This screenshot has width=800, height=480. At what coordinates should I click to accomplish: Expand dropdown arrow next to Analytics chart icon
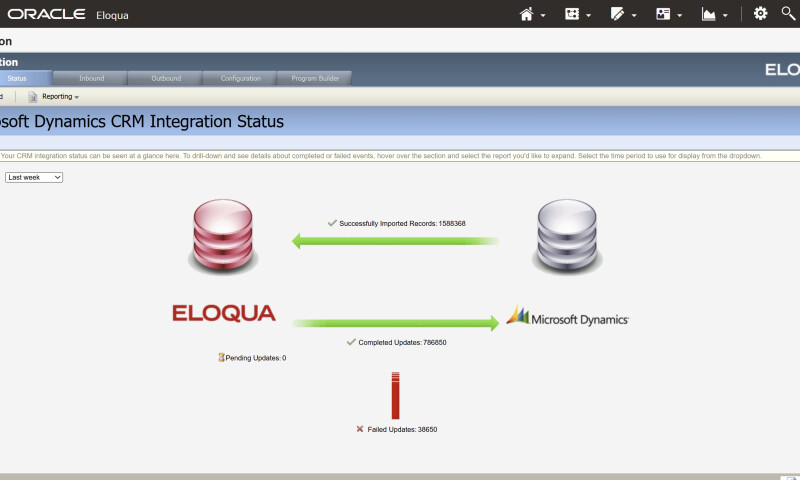(x=725, y=16)
